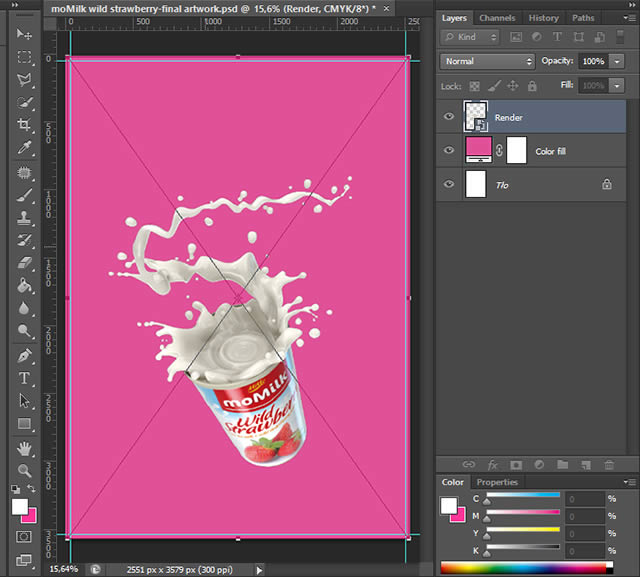The image size is (640, 577).
Task: Open the Normal blend mode dropdown
Action: point(487,61)
